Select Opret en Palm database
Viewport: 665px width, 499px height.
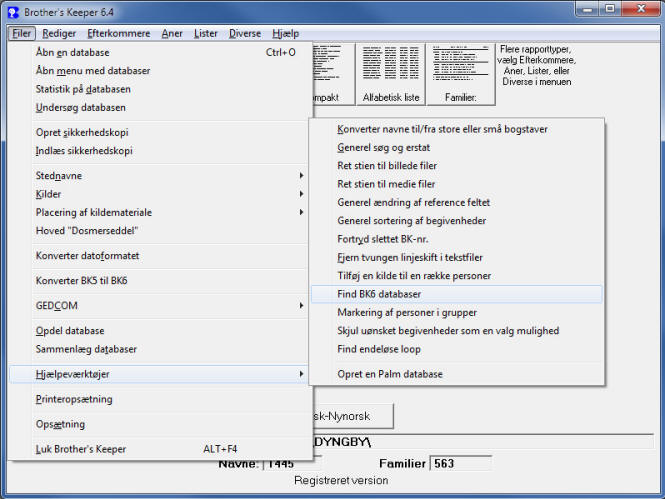tap(456, 374)
